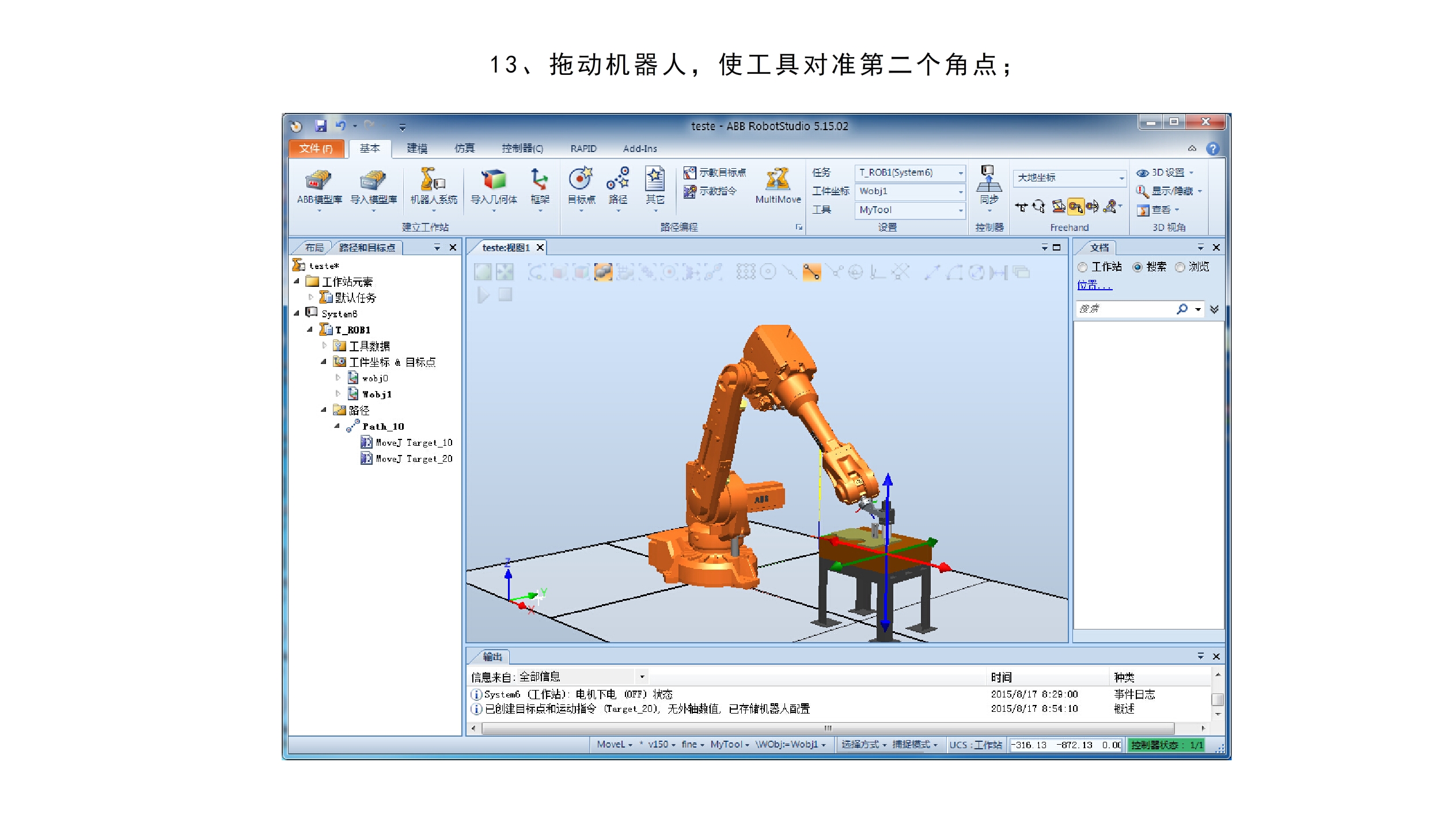1456x819 pixels.
Task: Click the MultiMove icon
Action: pos(778,186)
